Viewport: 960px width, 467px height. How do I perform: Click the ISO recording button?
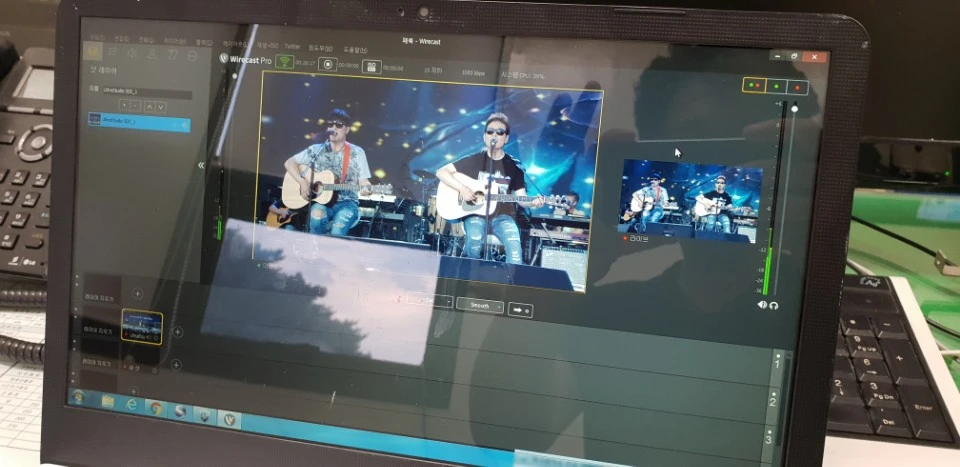click(x=371, y=67)
